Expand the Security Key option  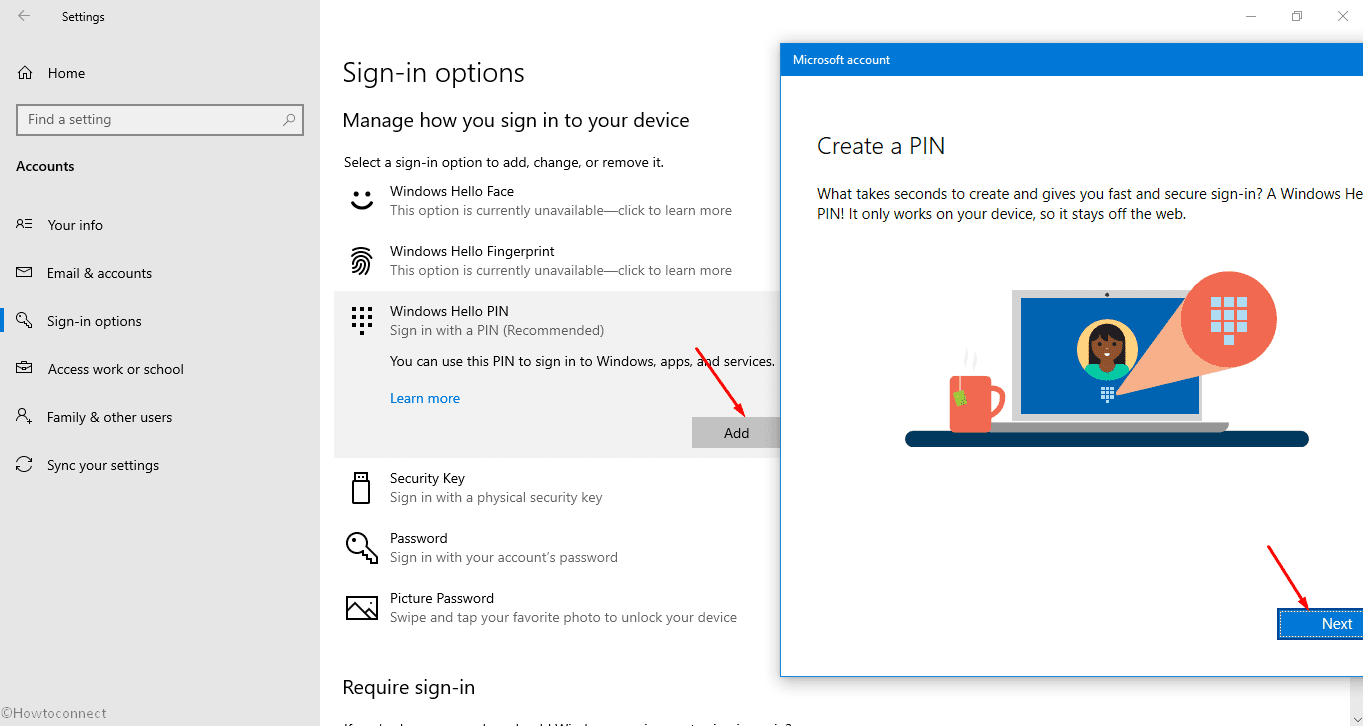point(557,488)
